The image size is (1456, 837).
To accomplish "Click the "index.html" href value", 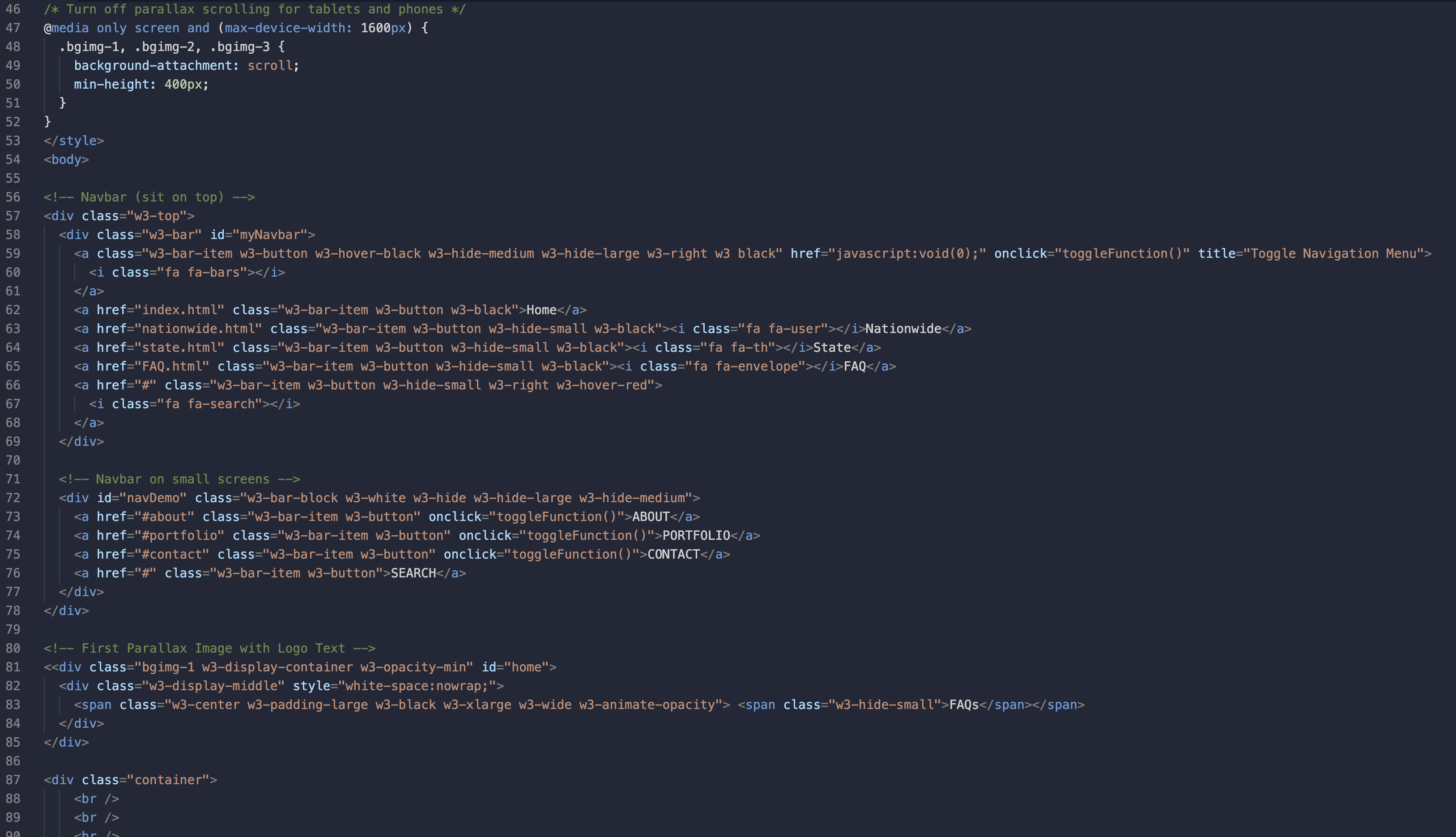I will 179,310.
